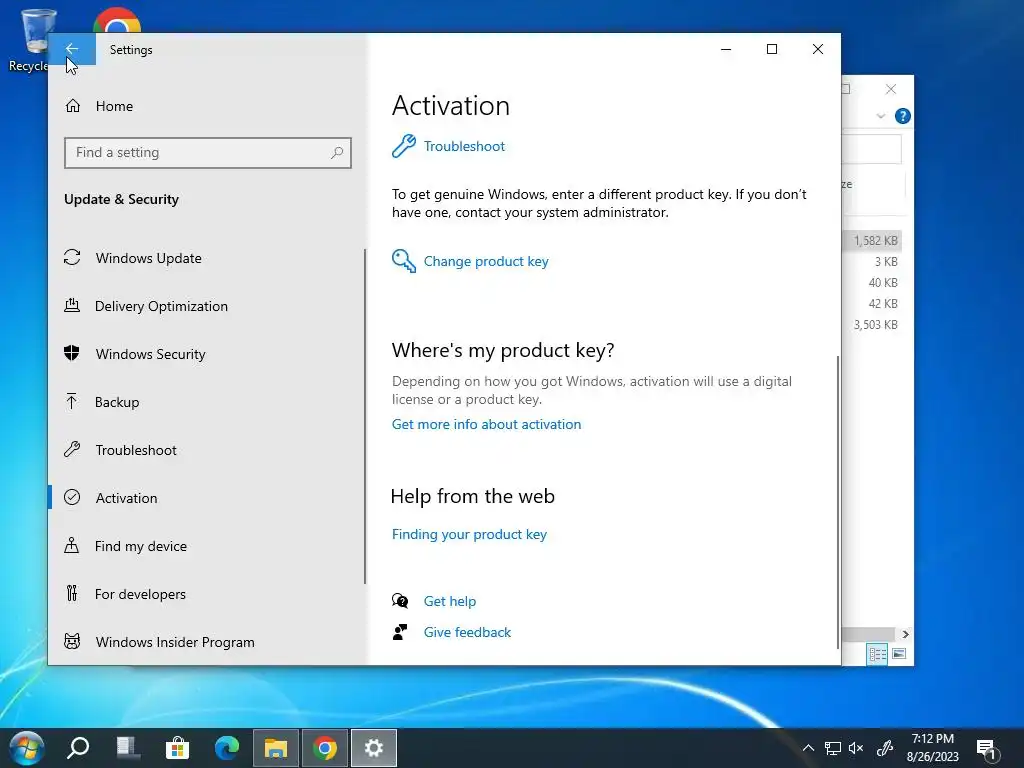Select Delivery Optimization in sidebar
The height and width of the screenshot is (768, 1024).
click(x=161, y=306)
